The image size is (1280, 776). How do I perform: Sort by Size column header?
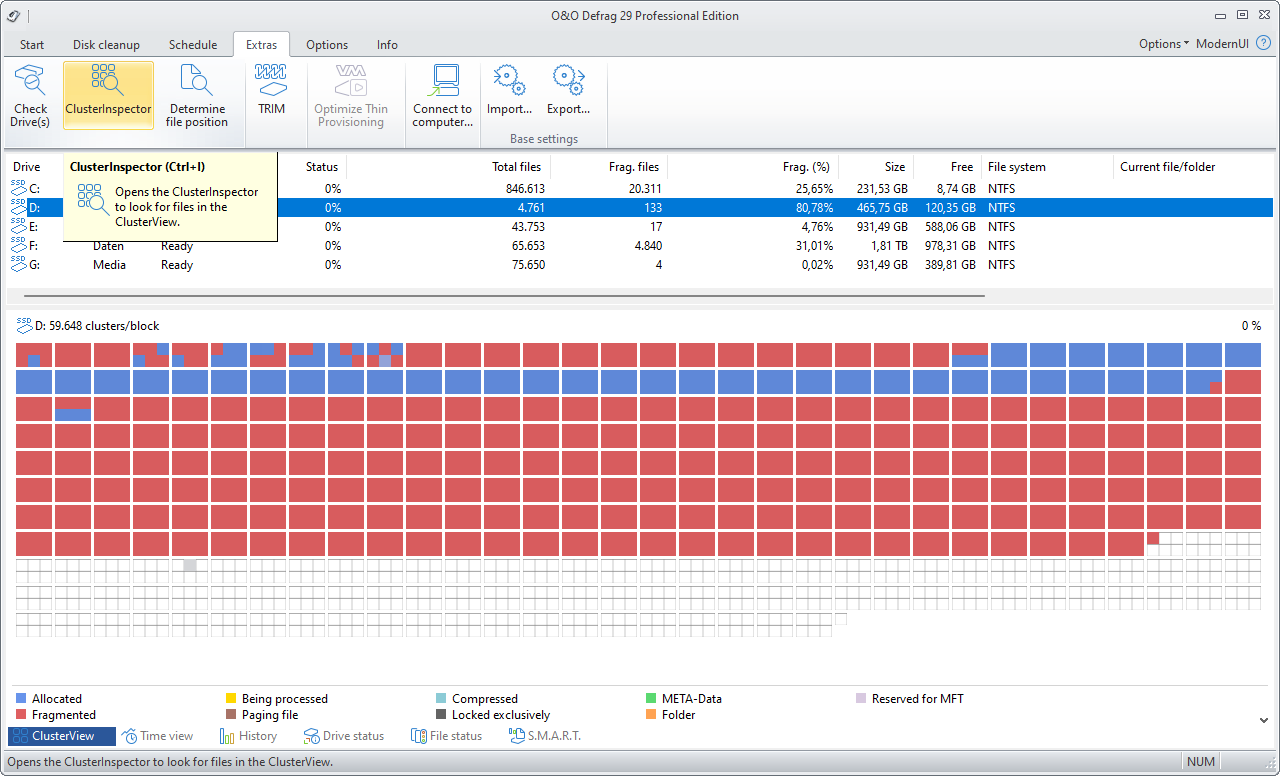click(x=894, y=167)
